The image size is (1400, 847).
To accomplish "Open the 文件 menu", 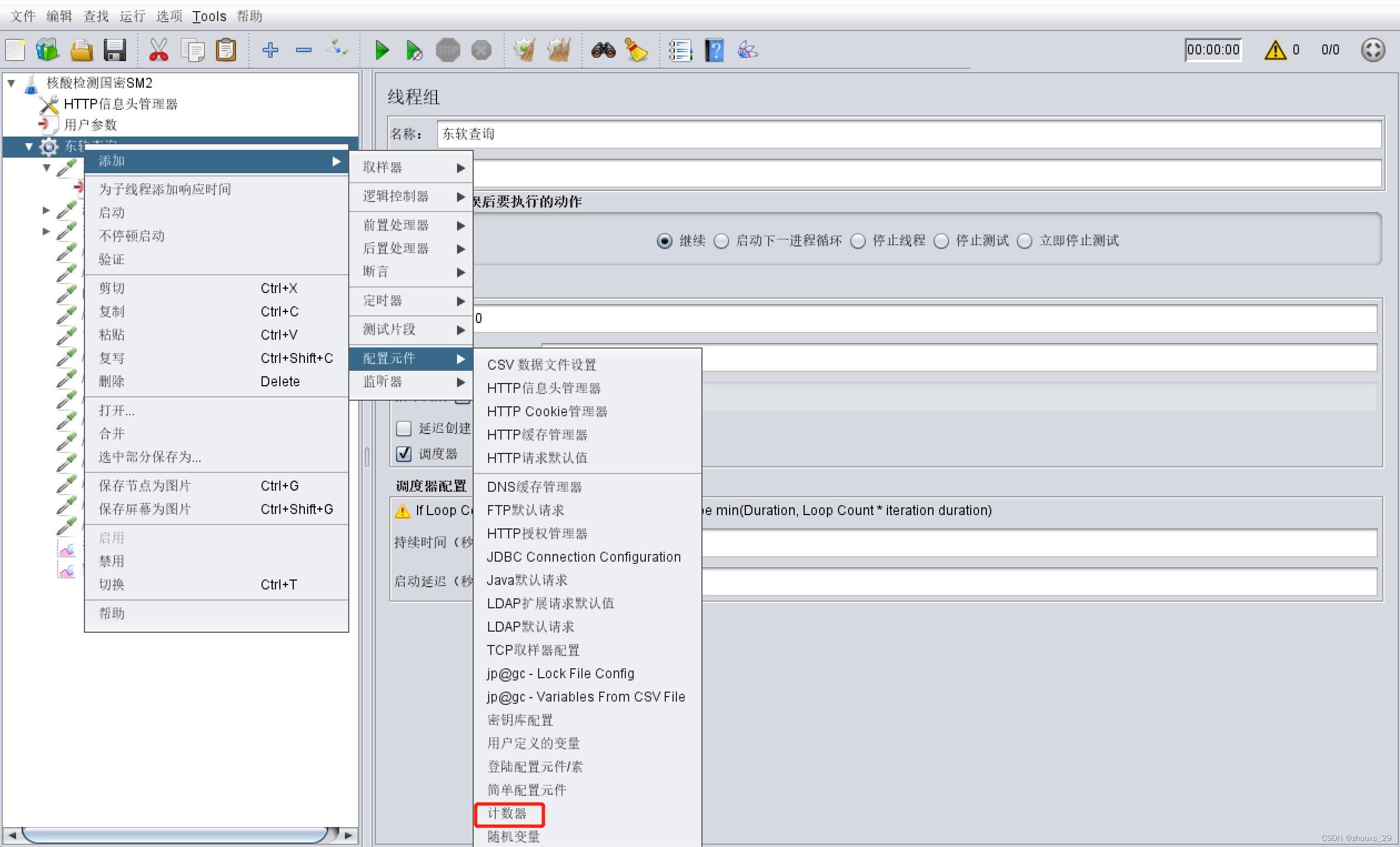I will coord(23,16).
